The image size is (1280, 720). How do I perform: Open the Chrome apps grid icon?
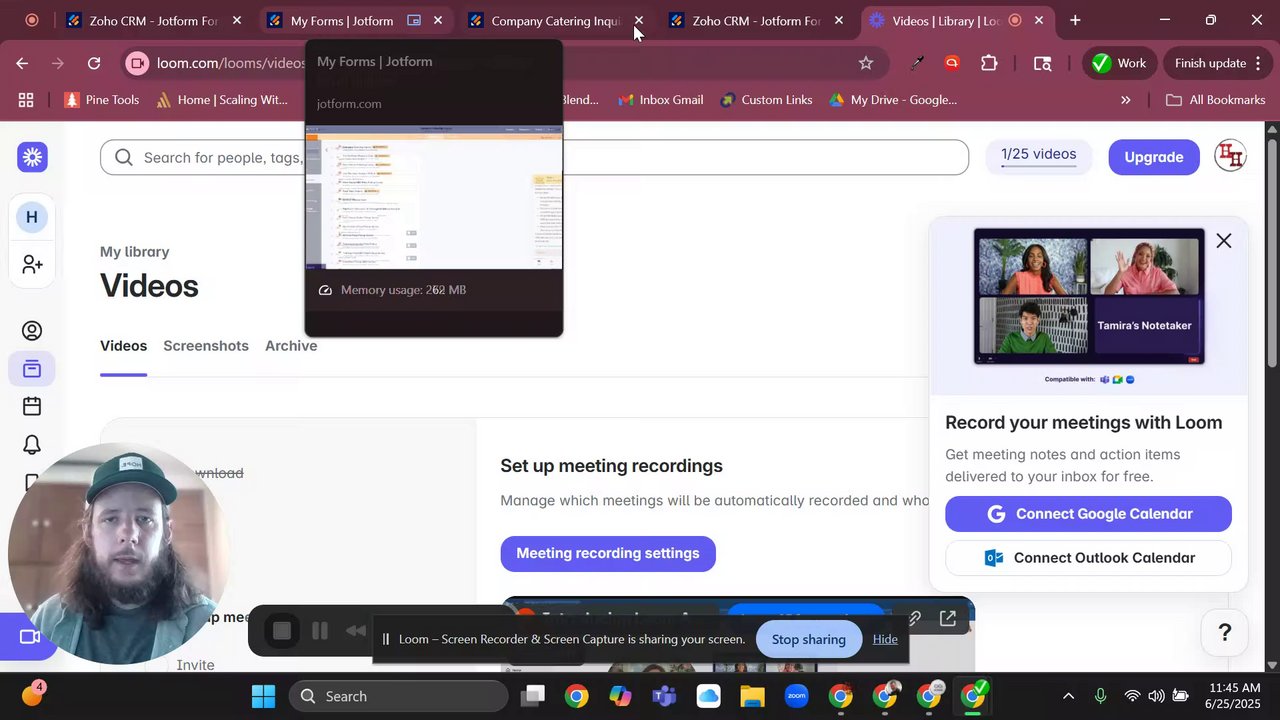coord(26,100)
